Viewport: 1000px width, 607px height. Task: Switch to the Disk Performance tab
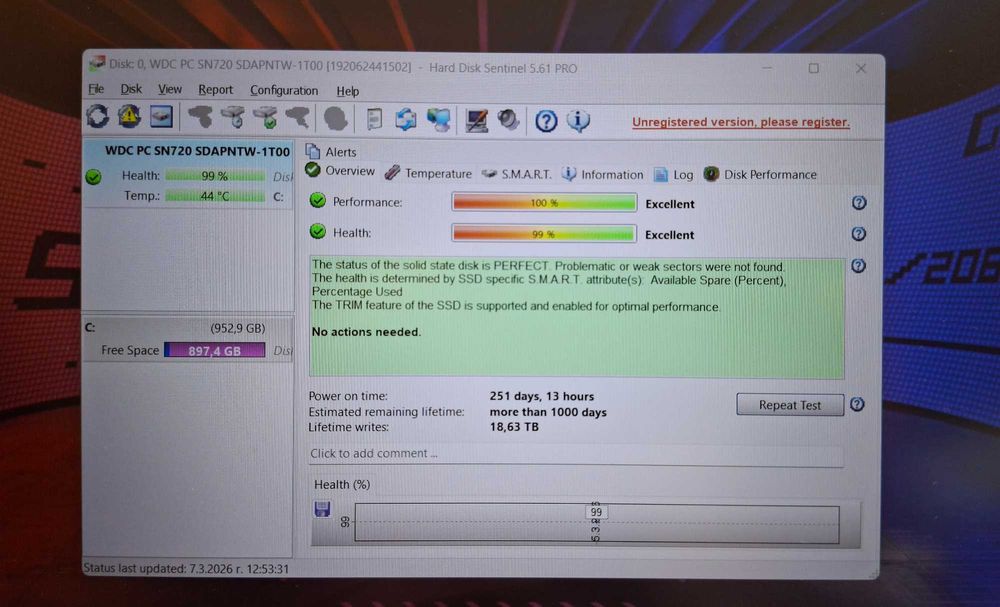point(760,175)
